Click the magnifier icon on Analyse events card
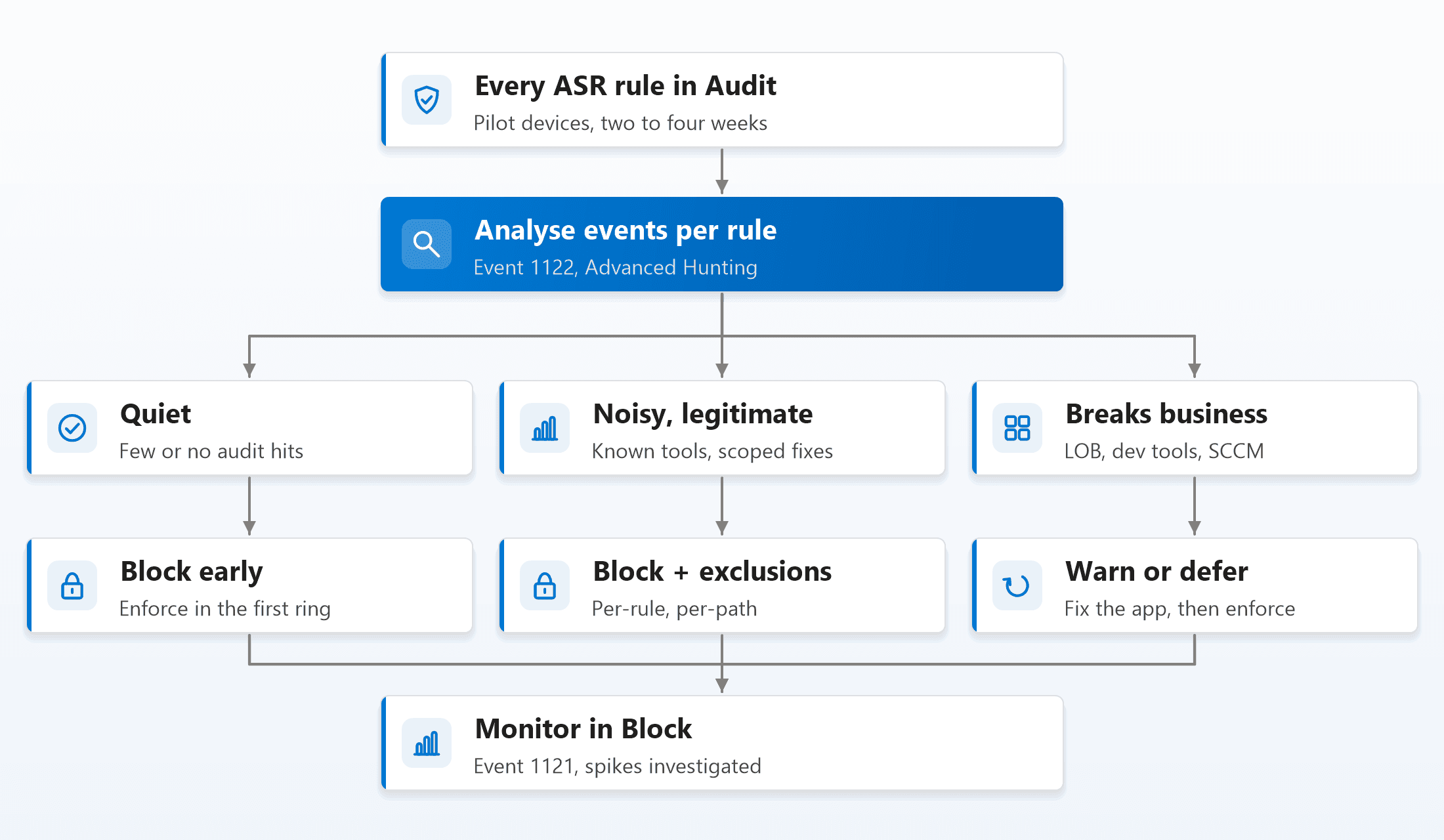The height and width of the screenshot is (840, 1444). pos(427,244)
